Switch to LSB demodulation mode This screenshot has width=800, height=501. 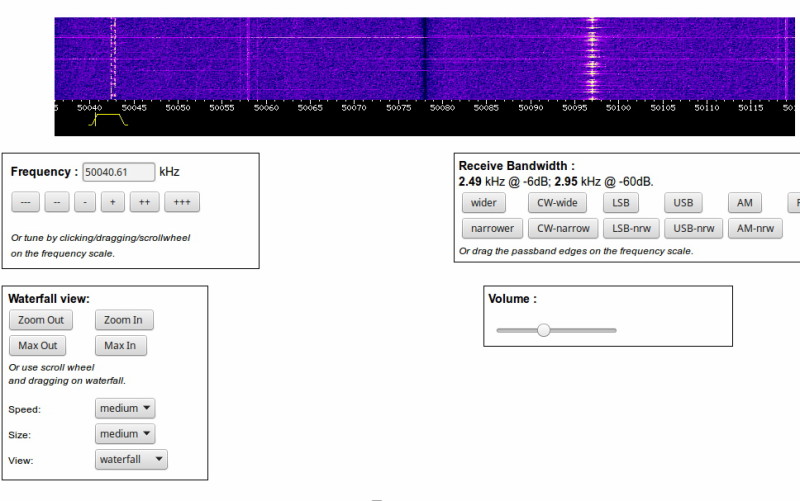pos(621,202)
